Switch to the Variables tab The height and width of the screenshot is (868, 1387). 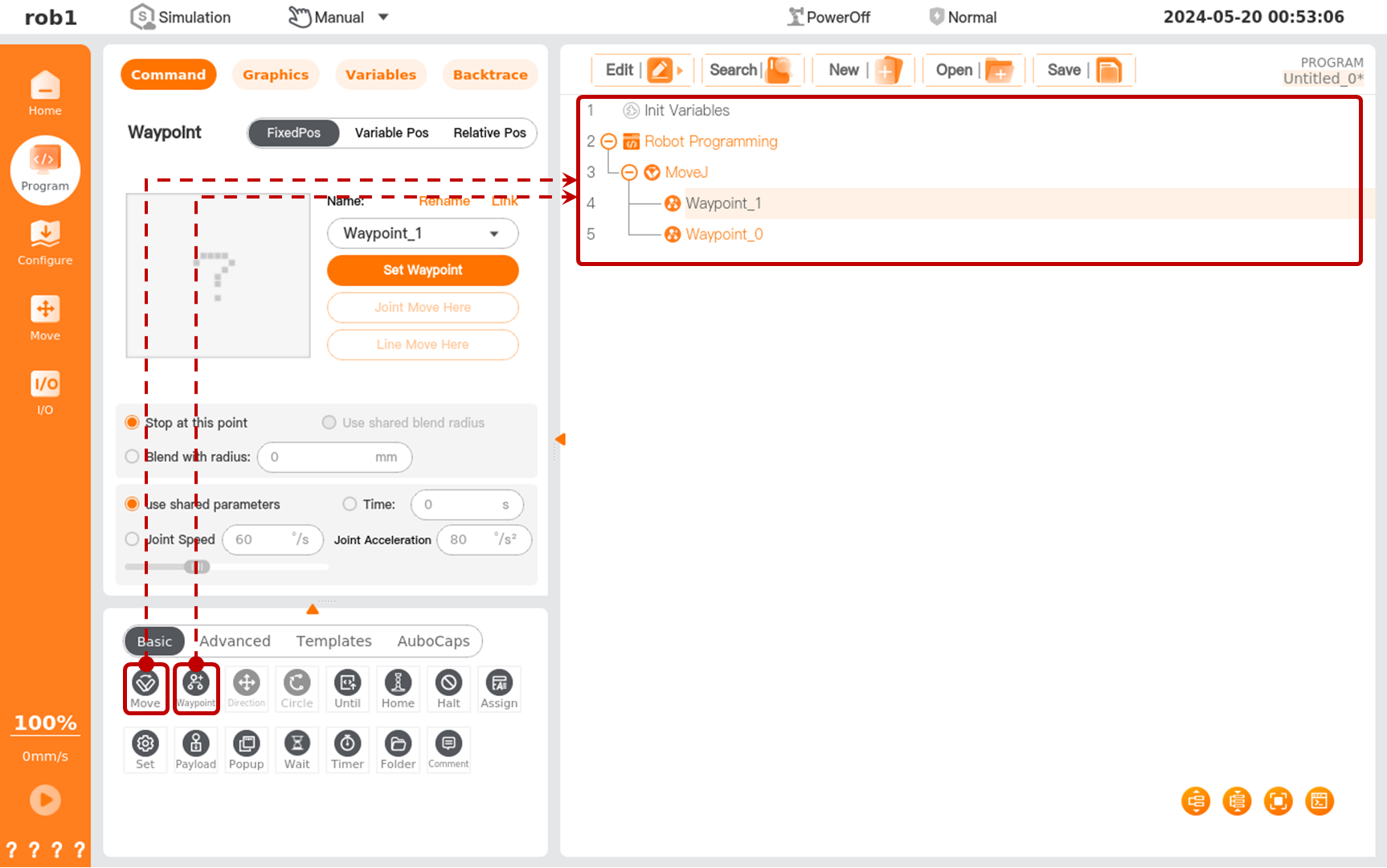[381, 75]
